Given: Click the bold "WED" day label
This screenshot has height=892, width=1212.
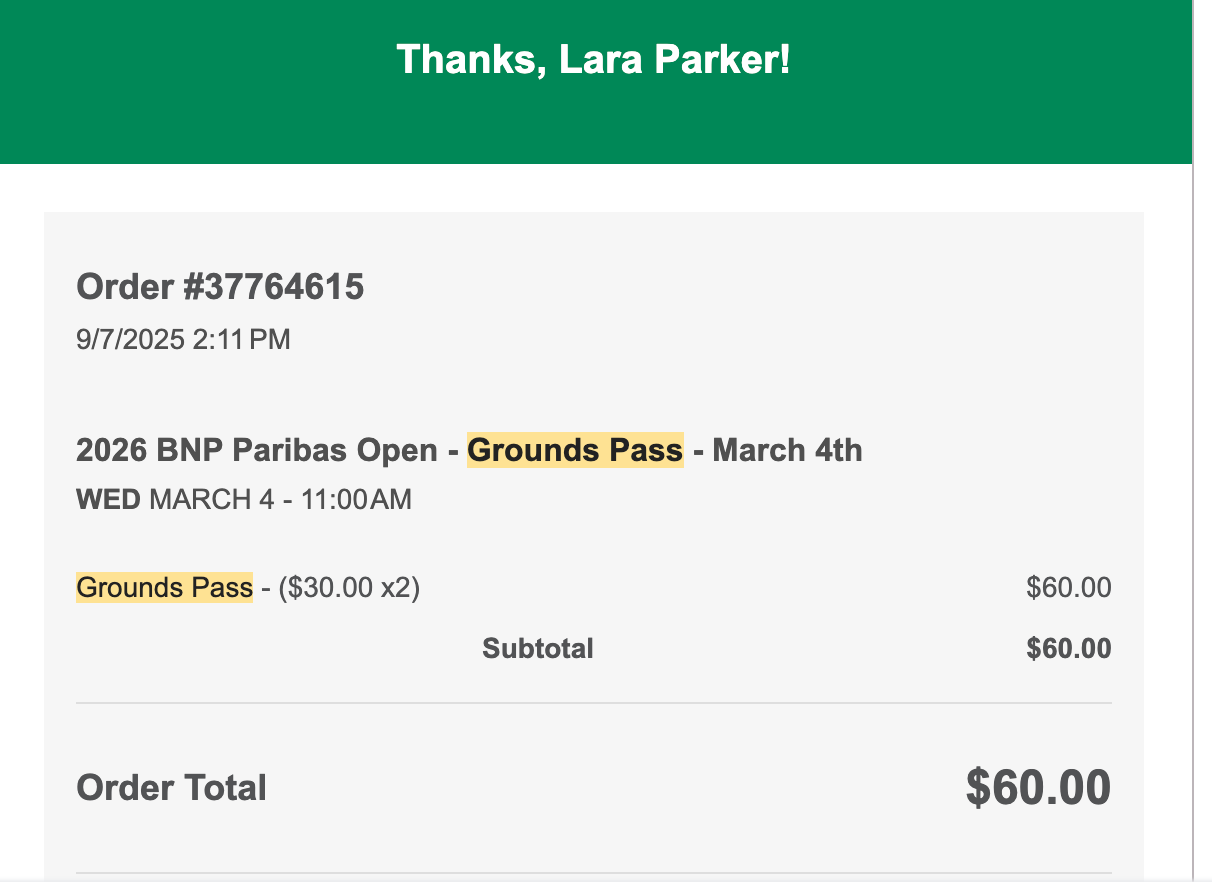Looking at the screenshot, I should point(108,499).
